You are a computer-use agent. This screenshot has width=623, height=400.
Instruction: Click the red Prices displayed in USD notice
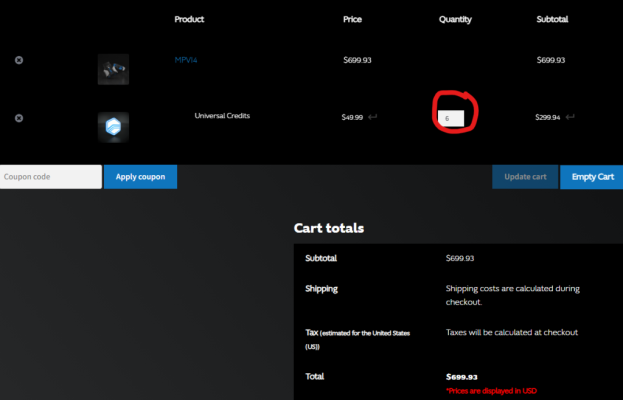[x=491, y=391]
